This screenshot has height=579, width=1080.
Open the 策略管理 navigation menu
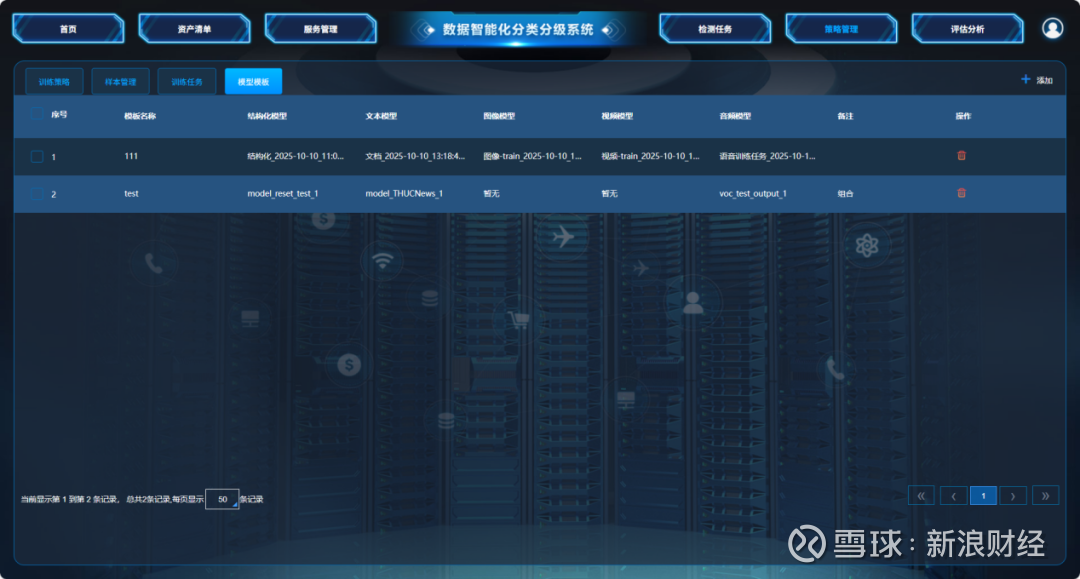[841, 29]
